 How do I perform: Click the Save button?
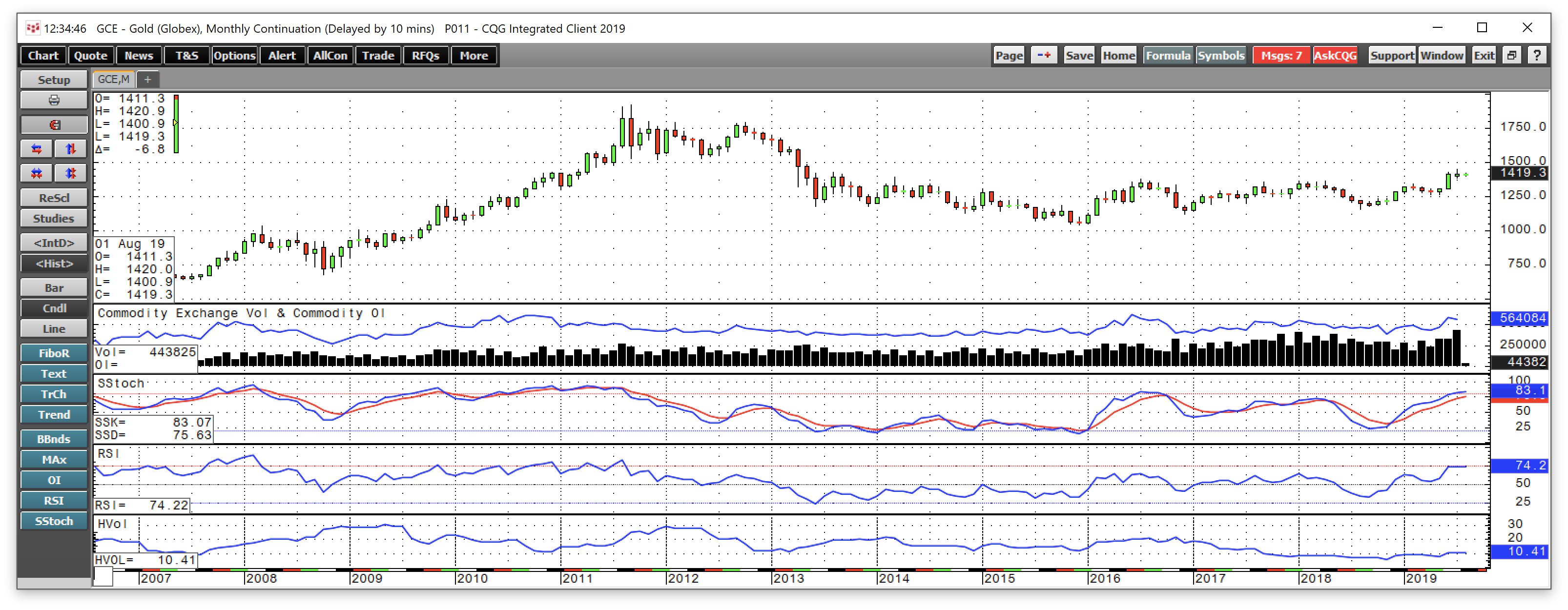(1079, 56)
